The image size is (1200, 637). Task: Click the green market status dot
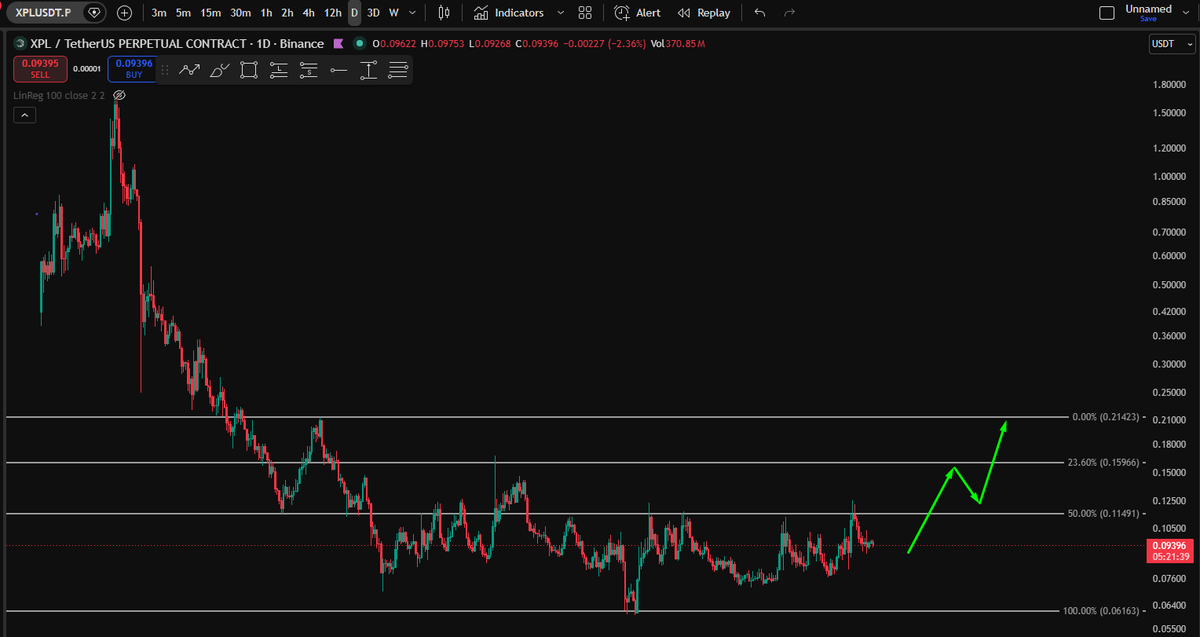[359, 44]
